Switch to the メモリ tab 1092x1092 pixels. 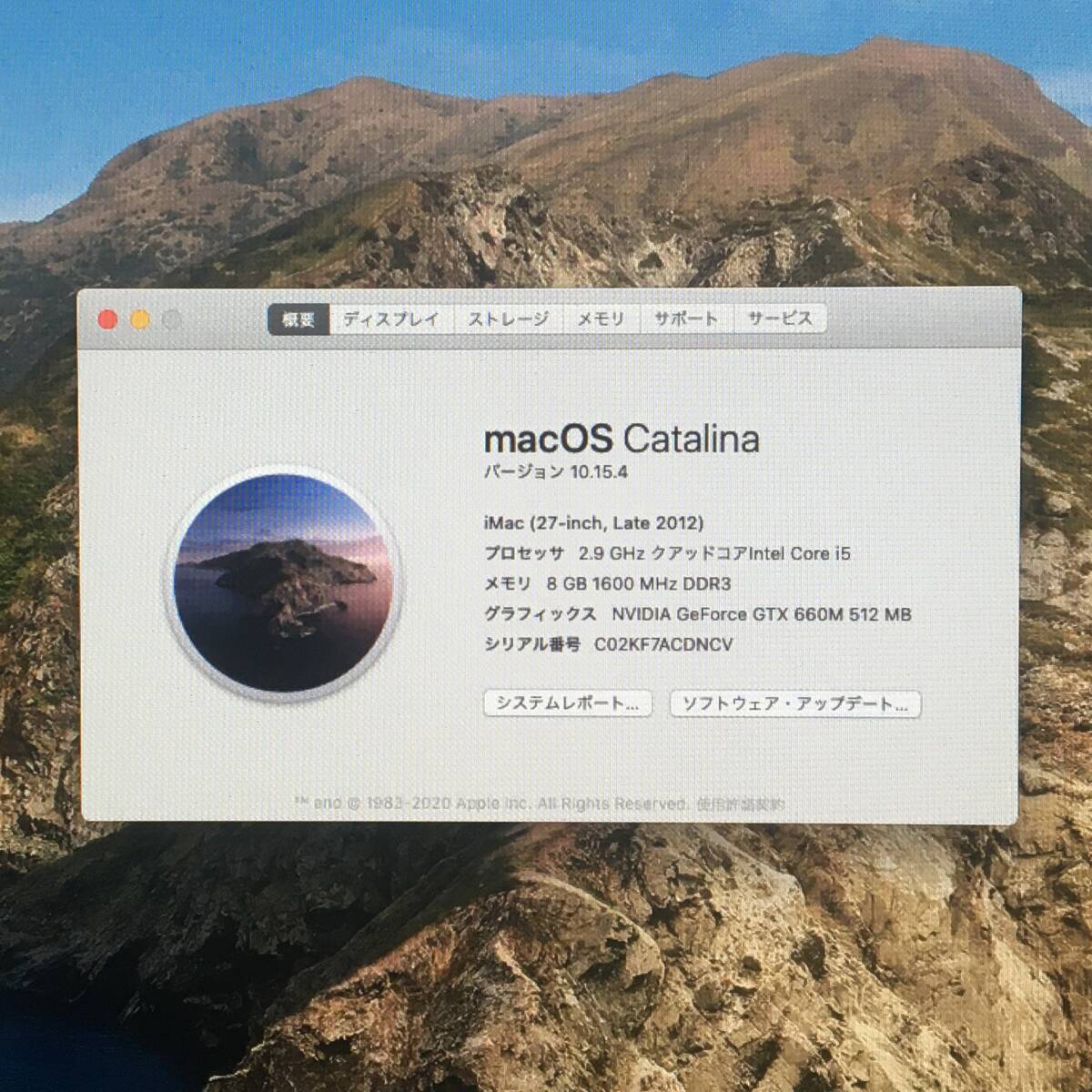[x=601, y=319]
